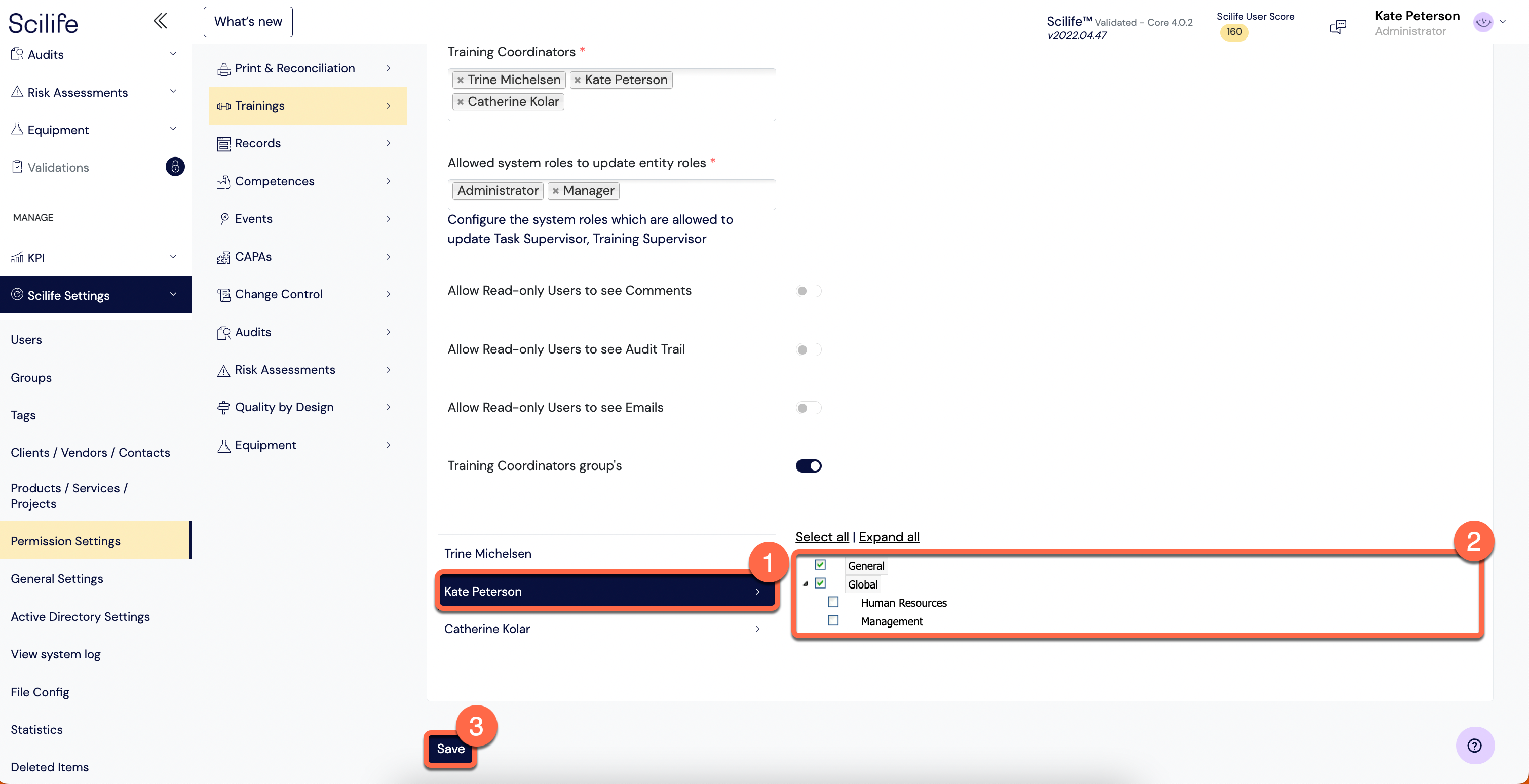1529x784 pixels.
Task: Click the Events pin icon
Action: (224, 219)
